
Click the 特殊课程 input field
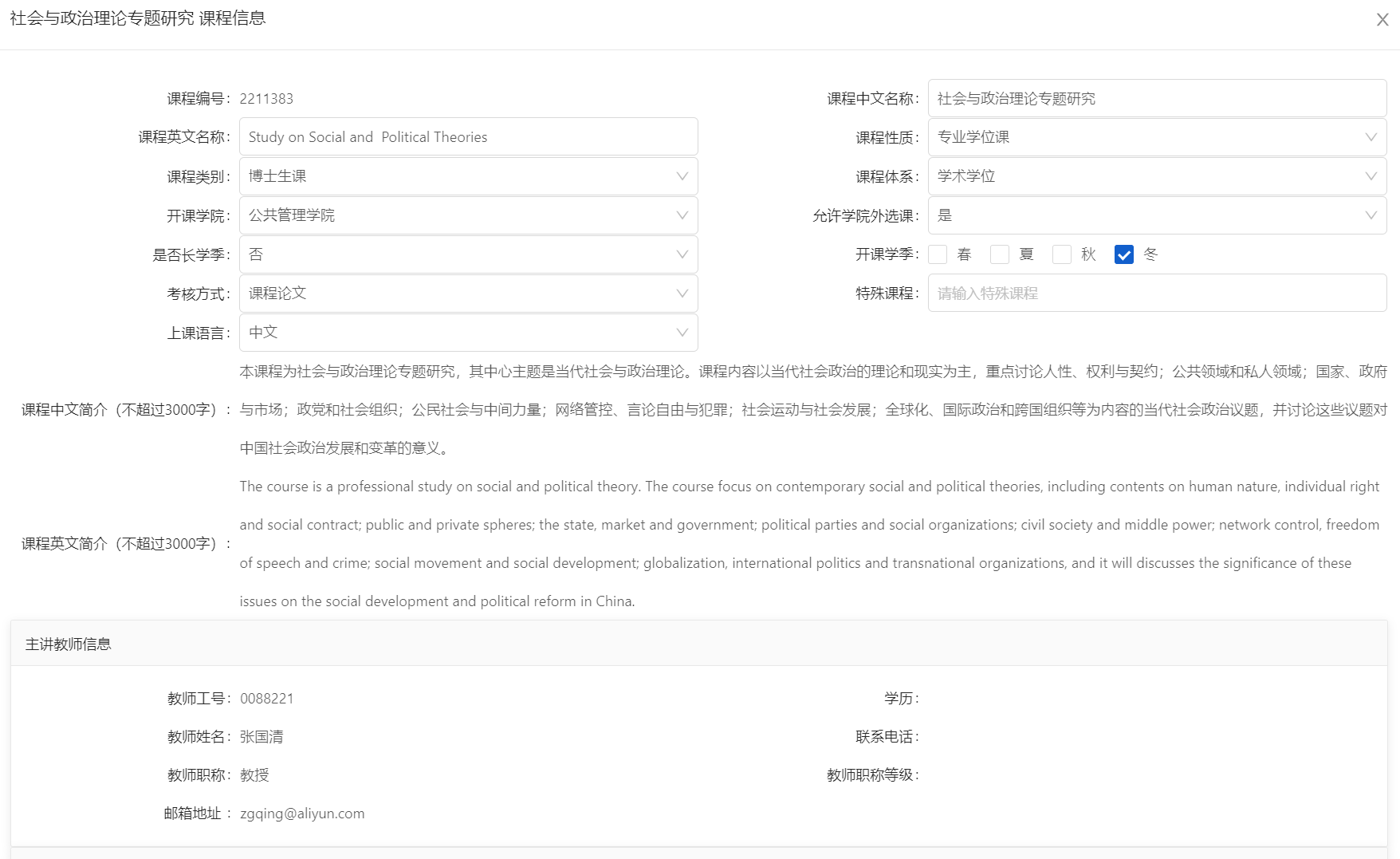pyautogui.click(x=1156, y=294)
